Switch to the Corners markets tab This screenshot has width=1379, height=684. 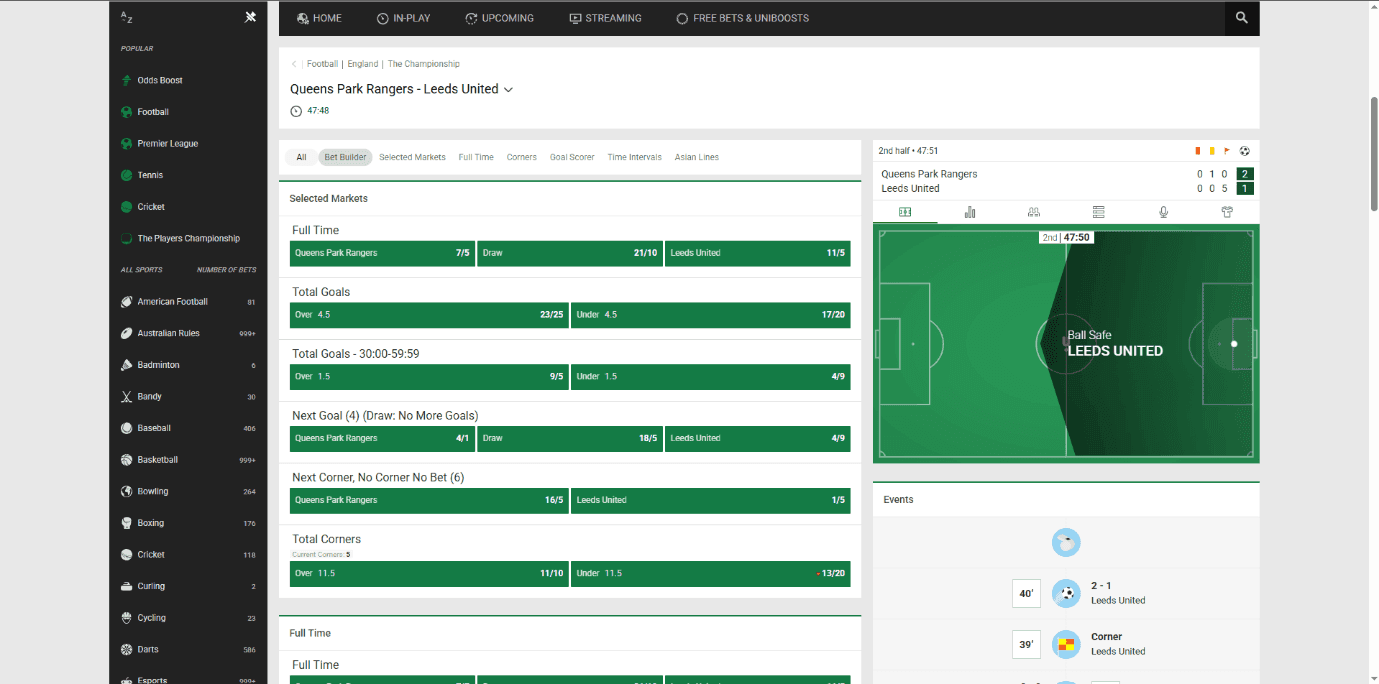point(521,157)
